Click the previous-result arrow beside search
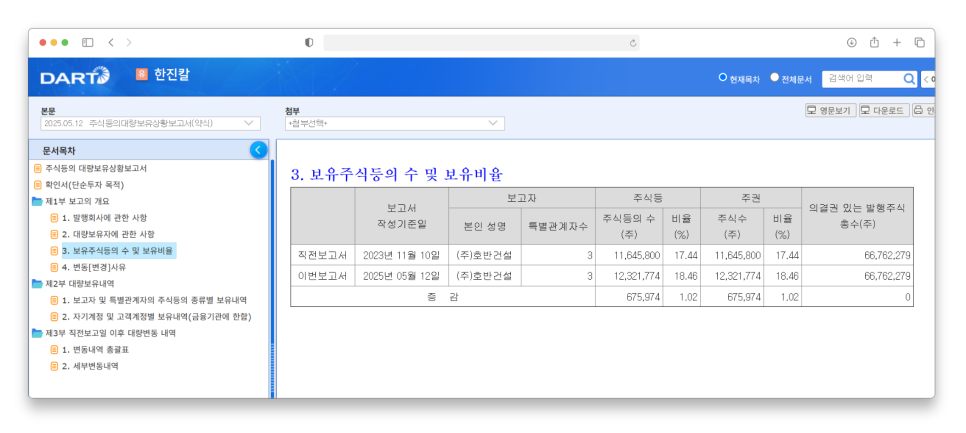966x433 pixels. (928, 79)
